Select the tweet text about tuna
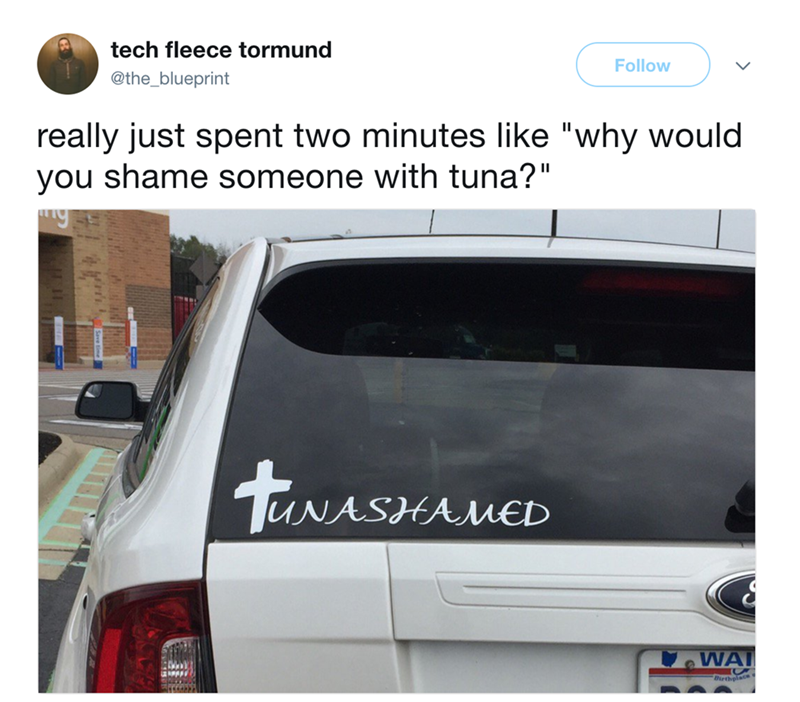Viewport: 800px width, 702px height. click(x=389, y=156)
